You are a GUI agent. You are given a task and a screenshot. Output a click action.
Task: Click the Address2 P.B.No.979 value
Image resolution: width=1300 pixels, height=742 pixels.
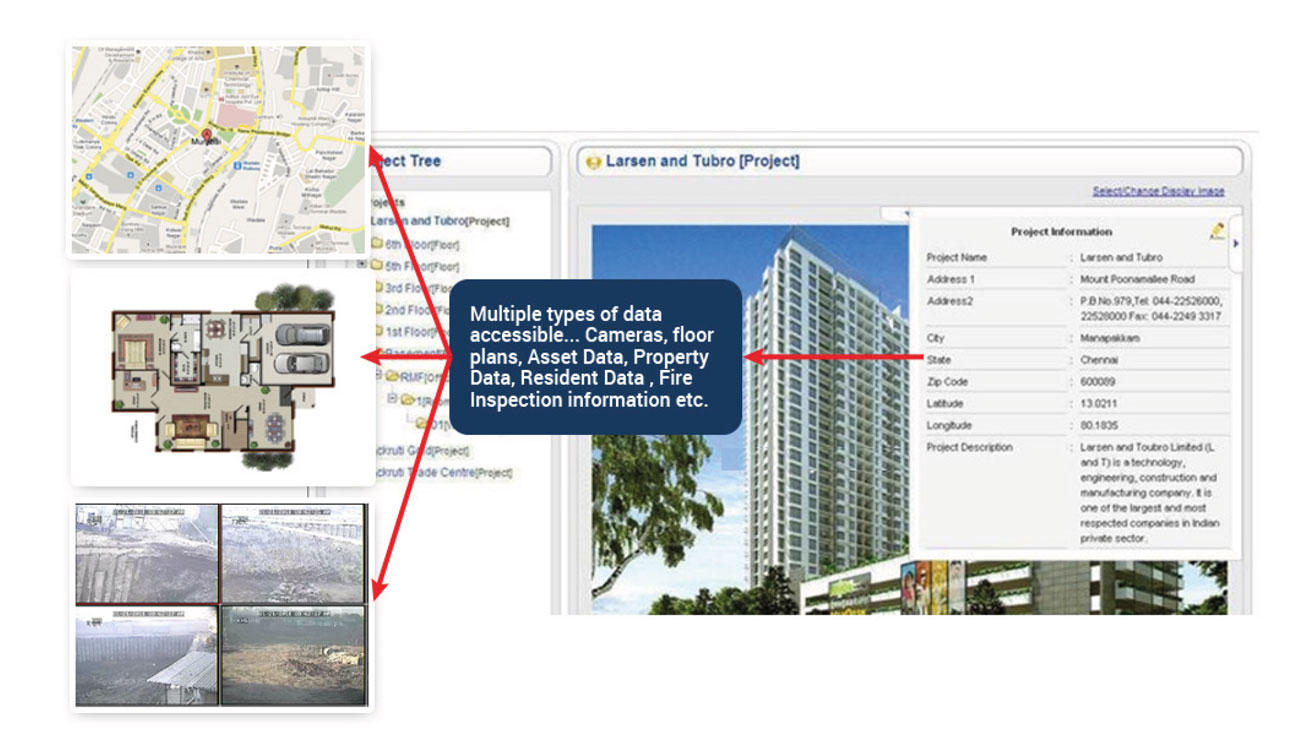pyautogui.click(x=1151, y=308)
